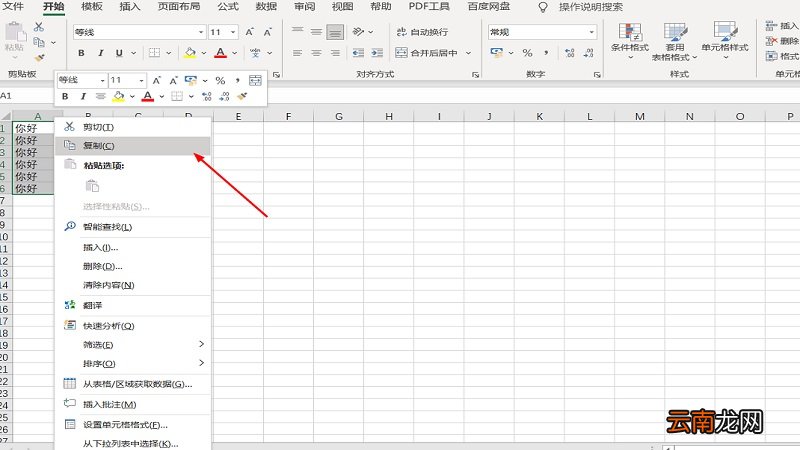Screen dimensions: 800x450
Task: Click the Cut scissors icon in ribbon clipboard
Action: coord(39,27)
